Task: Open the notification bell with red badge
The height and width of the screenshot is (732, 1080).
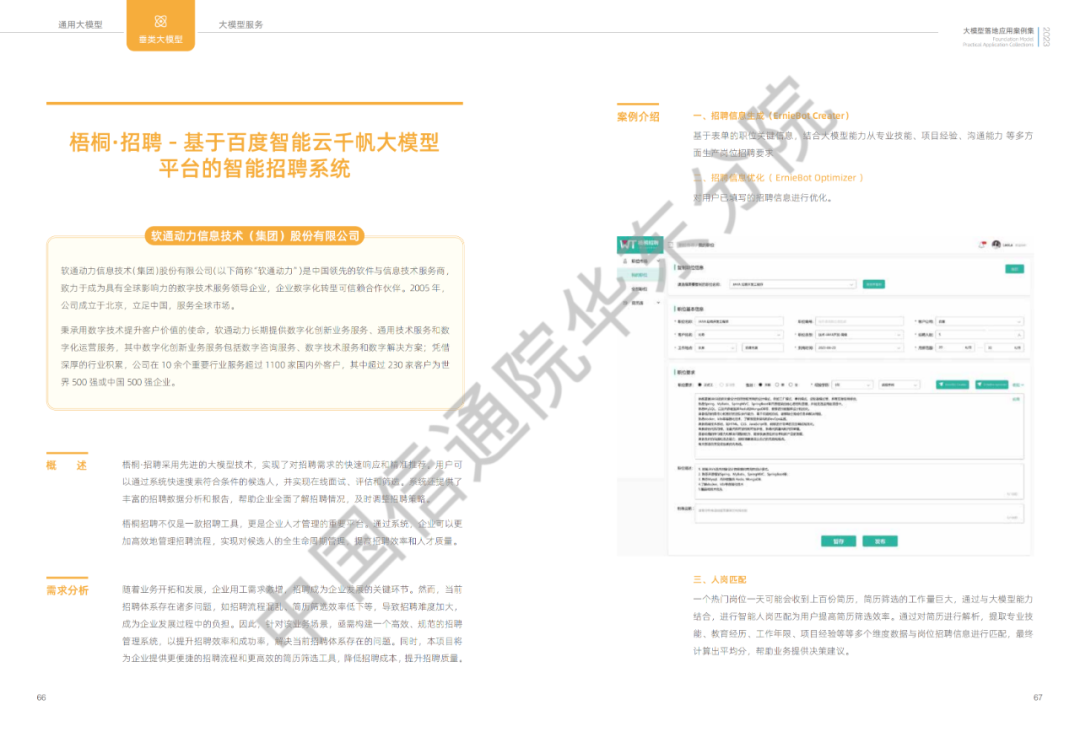Action: tap(982, 244)
